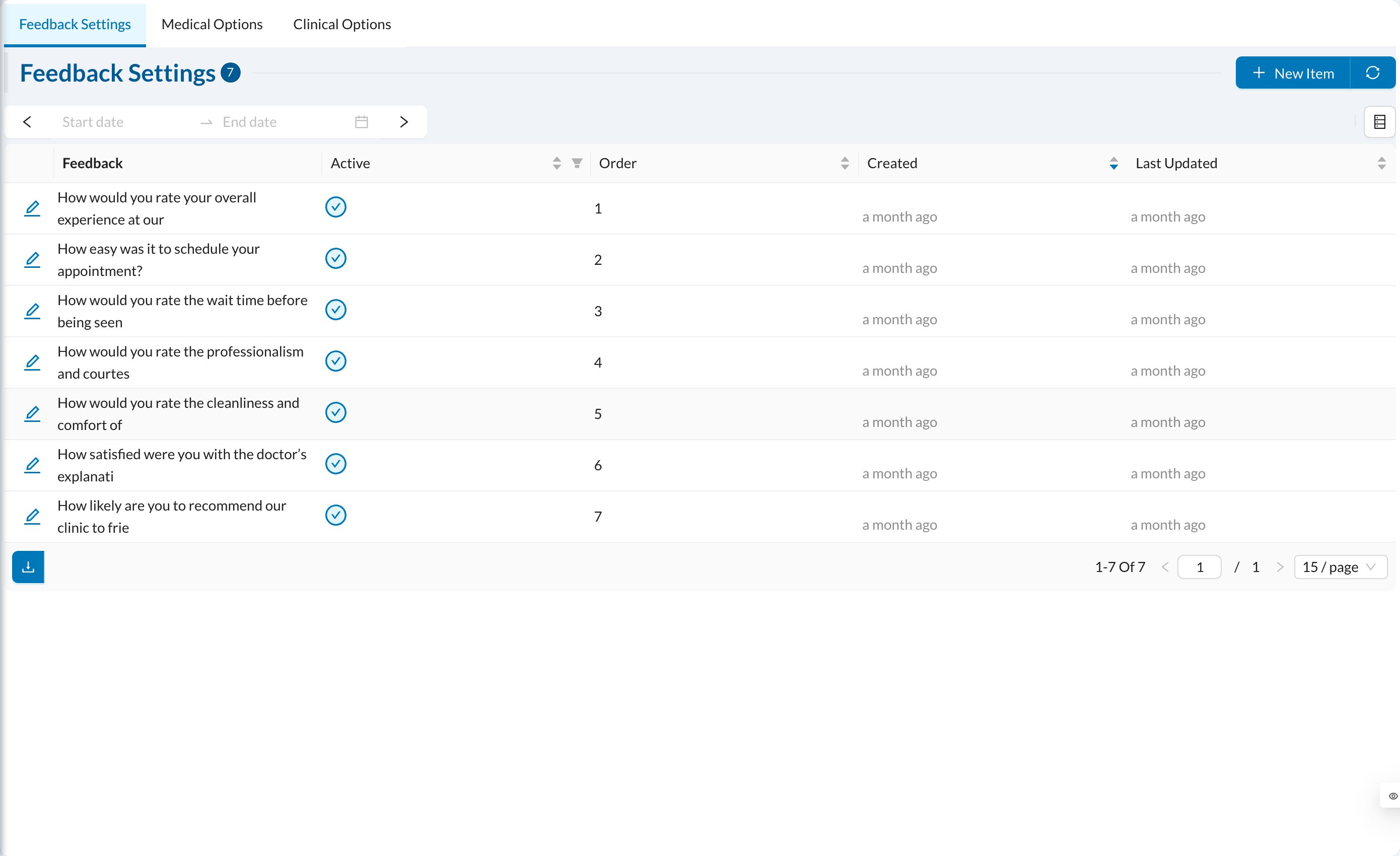The height and width of the screenshot is (856, 1400).
Task: Open the calendar date picker icon
Action: 362,121
